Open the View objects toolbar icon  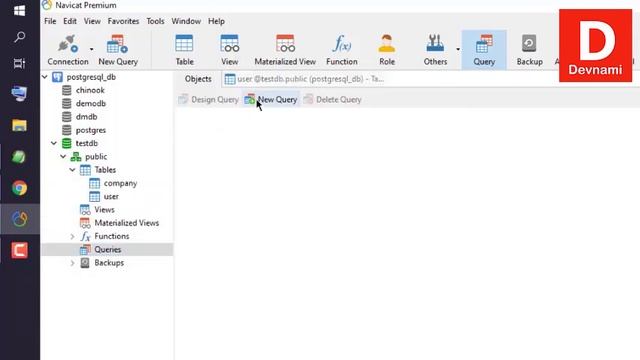tap(229, 50)
